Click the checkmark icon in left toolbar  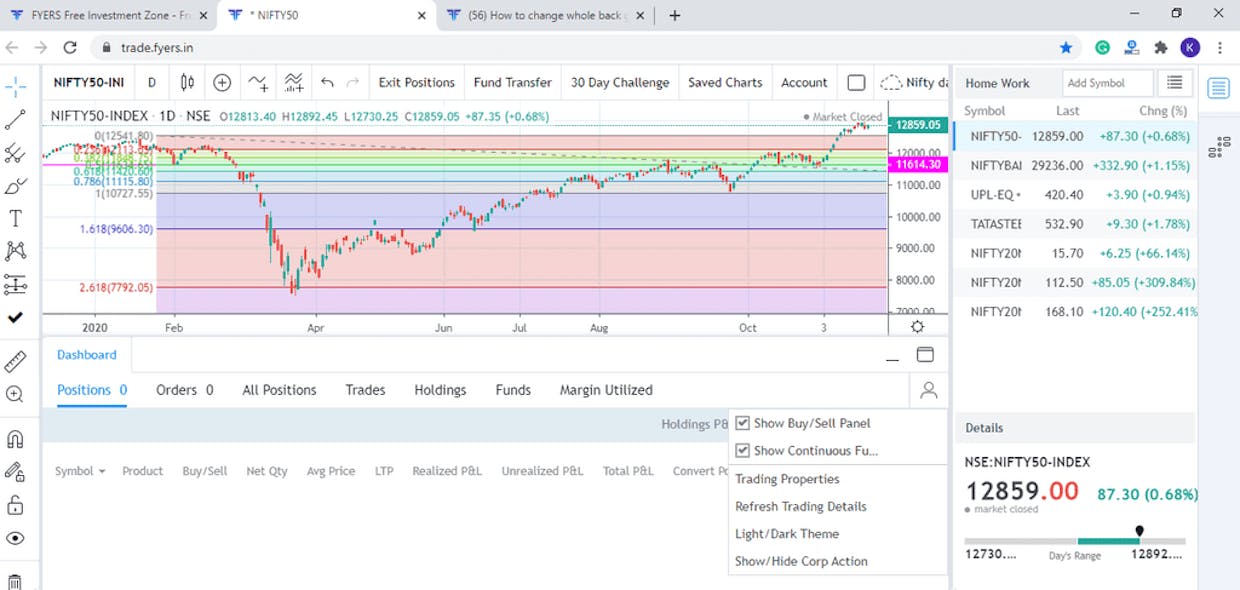(x=15, y=317)
